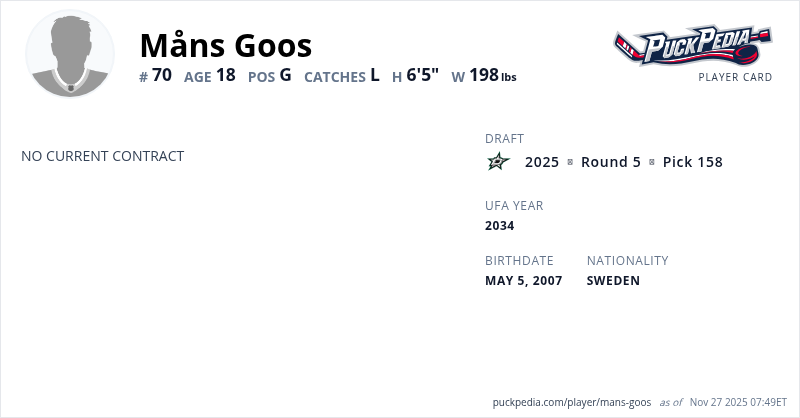Click the No Current Contract label
This screenshot has height=418, width=800.
102,156
